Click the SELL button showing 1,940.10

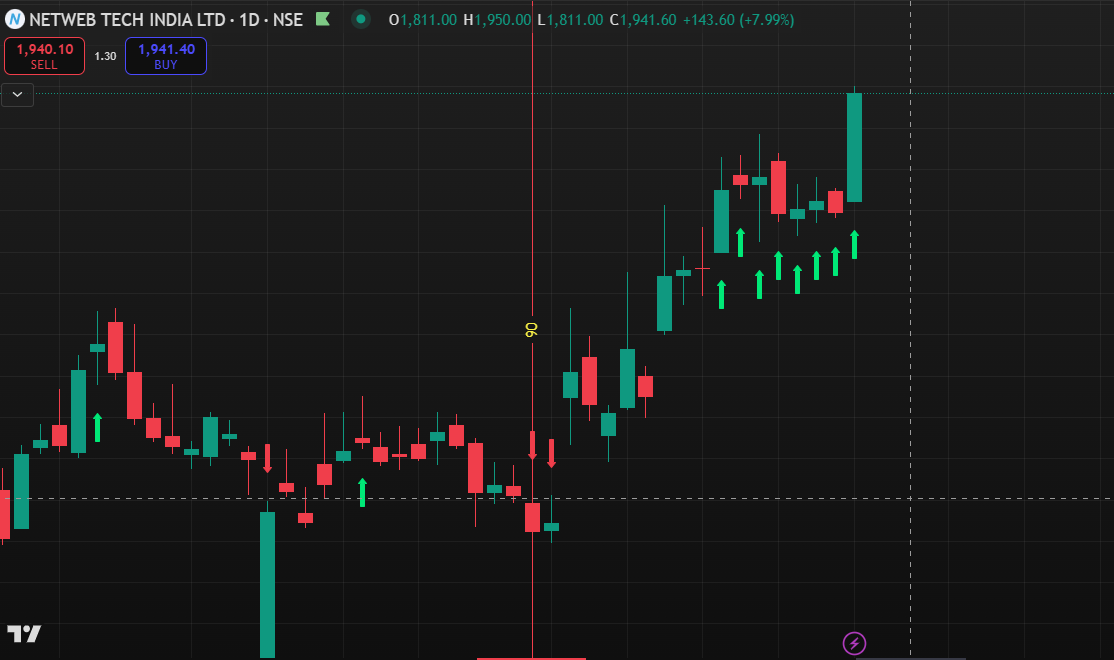tap(44, 56)
